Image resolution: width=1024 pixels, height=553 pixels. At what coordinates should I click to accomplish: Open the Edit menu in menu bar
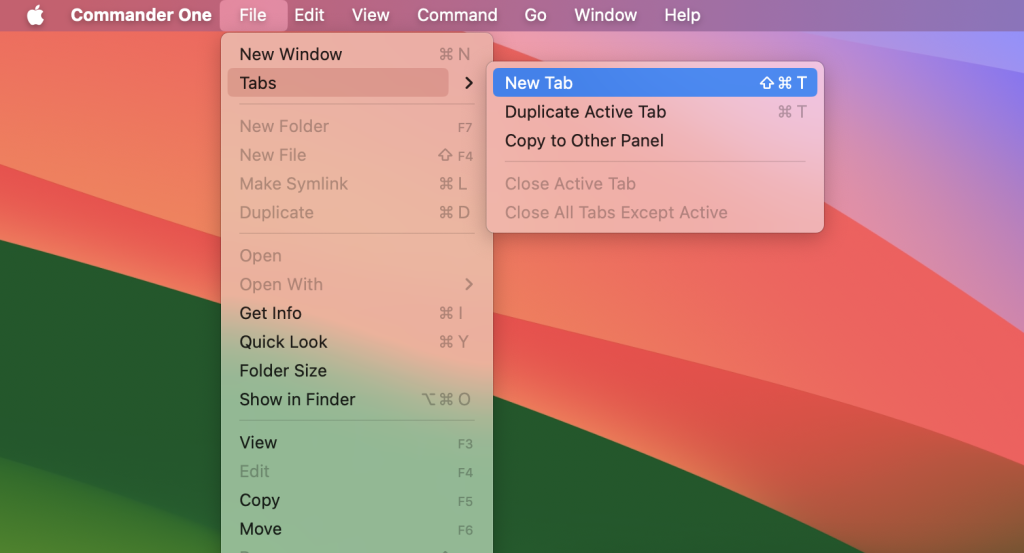click(x=309, y=15)
